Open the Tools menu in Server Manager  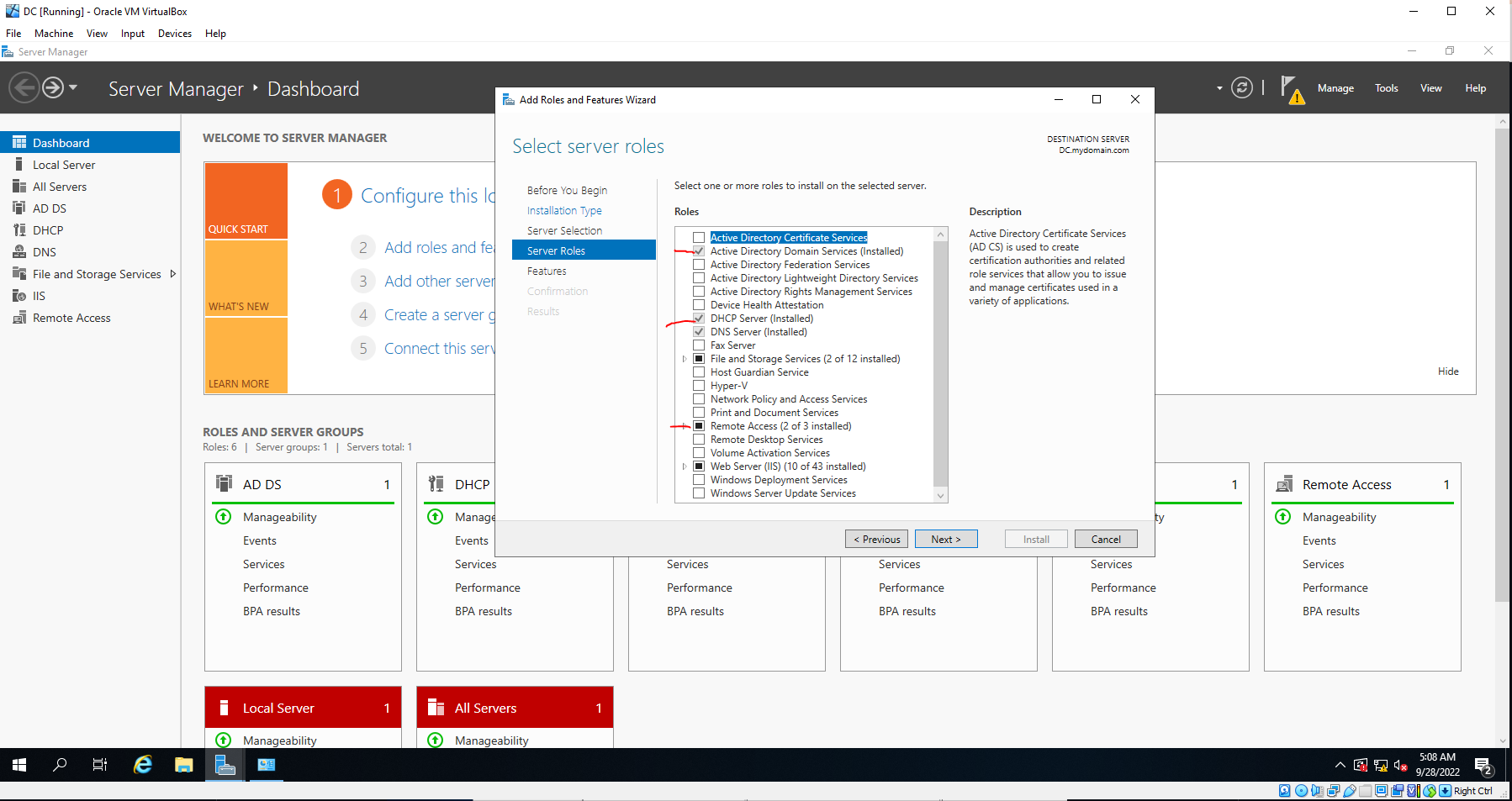pyautogui.click(x=1387, y=88)
